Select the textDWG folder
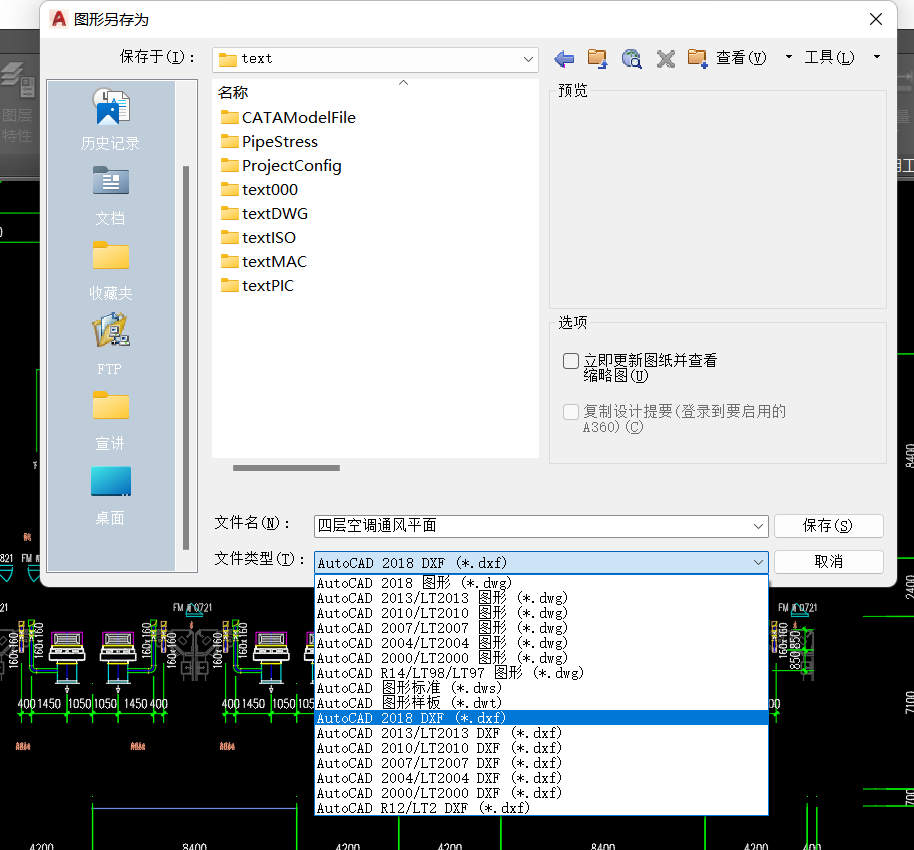The height and width of the screenshot is (850, 914). click(265, 213)
